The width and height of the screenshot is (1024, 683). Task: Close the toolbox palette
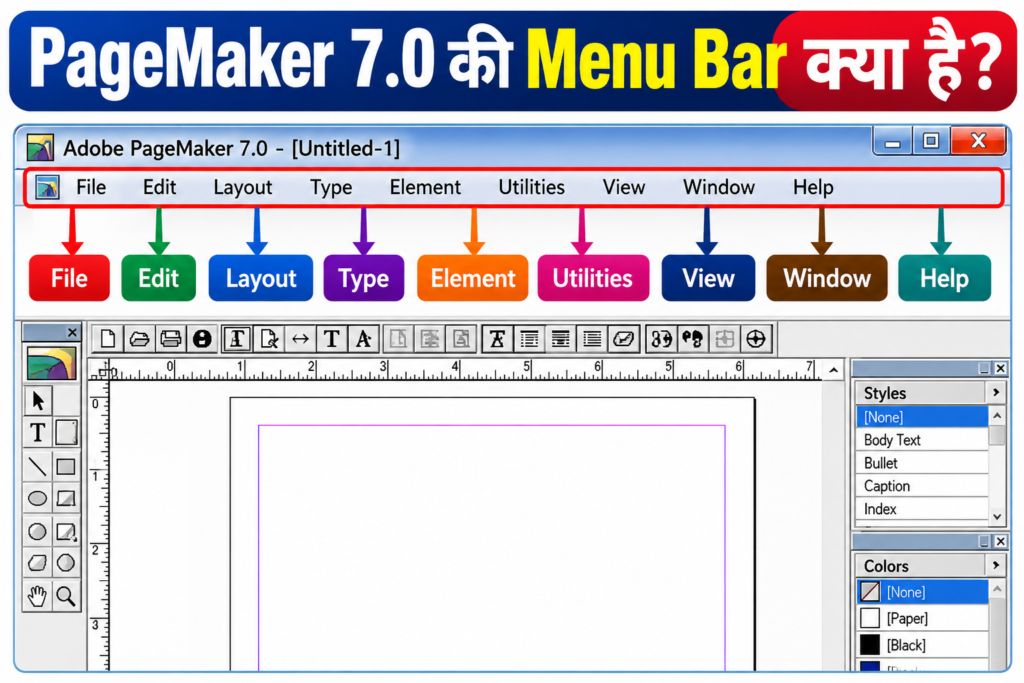click(72, 332)
